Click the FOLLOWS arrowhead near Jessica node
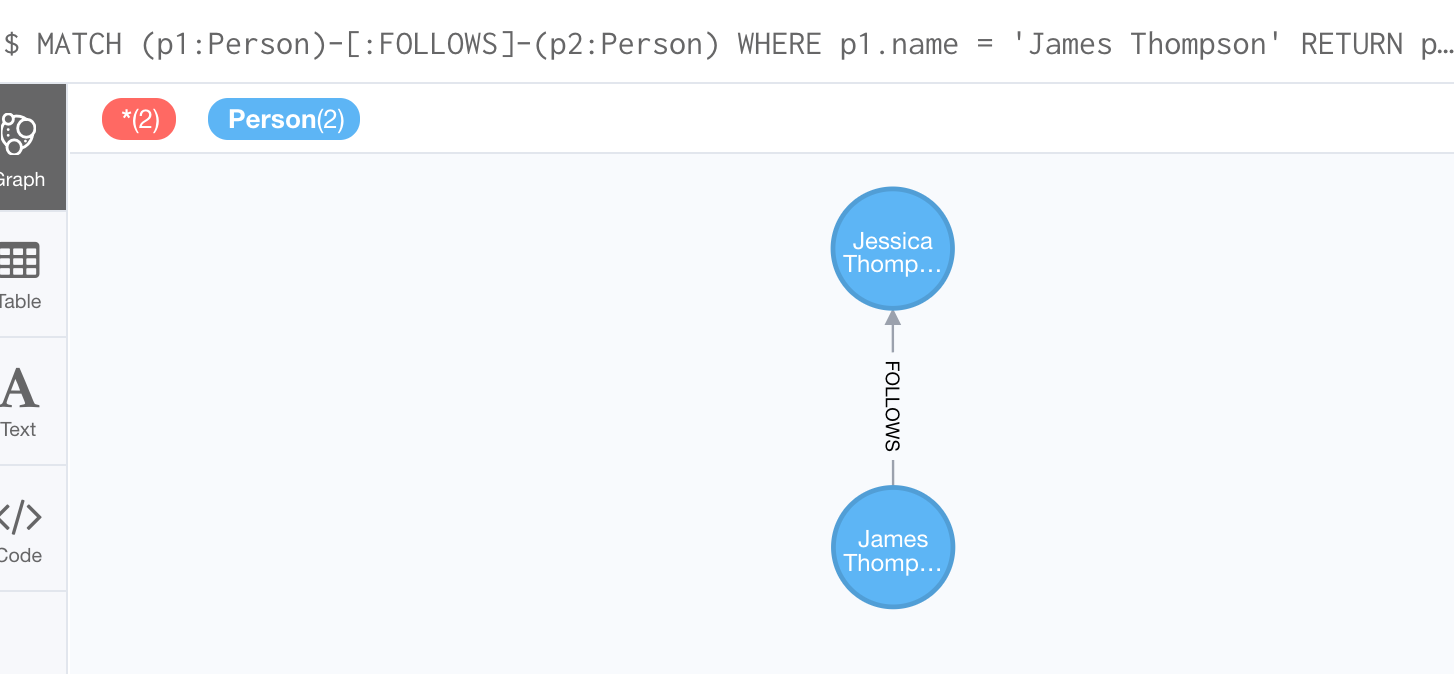Image resolution: width=1454 pixels, height=674 pixels. point(893,318)
